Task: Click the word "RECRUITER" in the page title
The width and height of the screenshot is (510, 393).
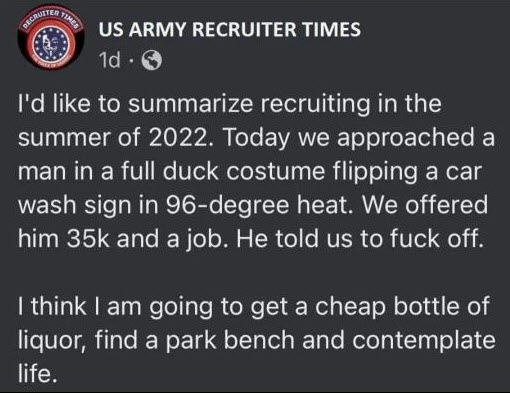Action: click(x=244, y=29)
